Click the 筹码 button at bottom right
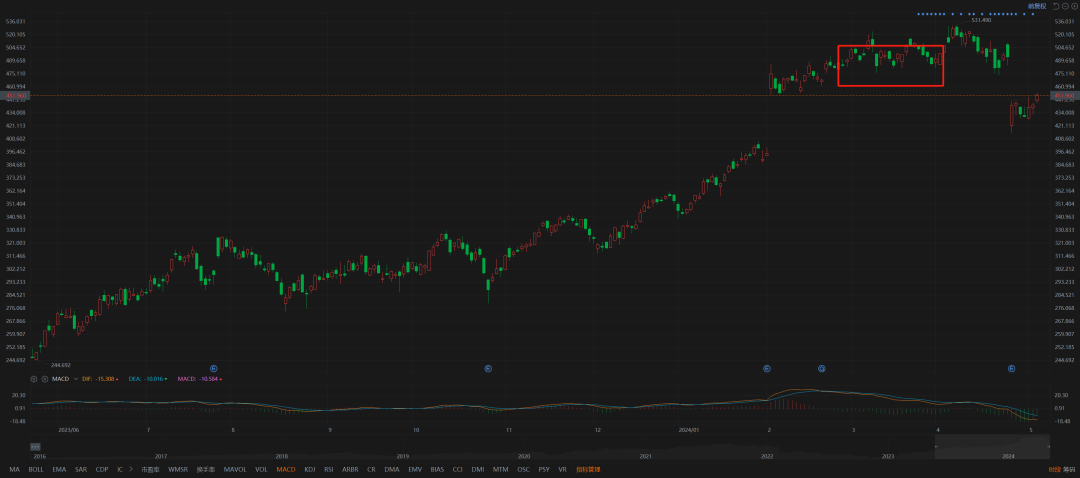Viewport: 1080px width, 478px height. (x=1069, y=469)
